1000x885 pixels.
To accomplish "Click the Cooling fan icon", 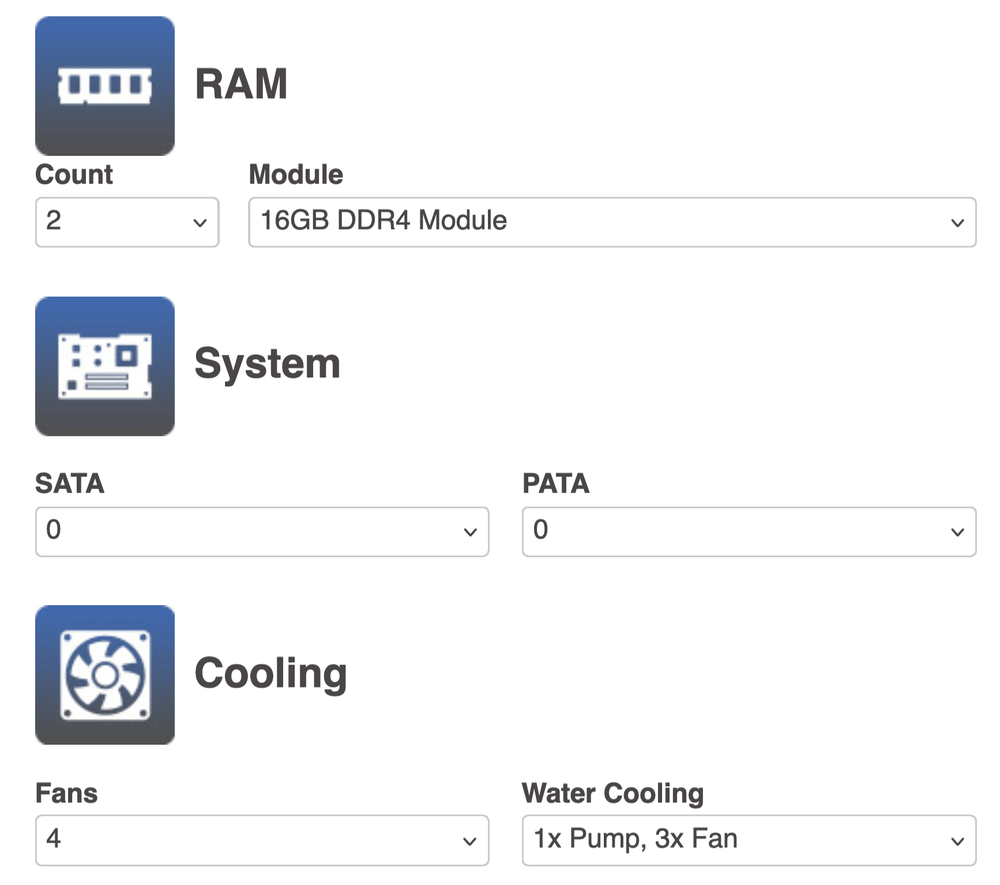I will 105,675.
